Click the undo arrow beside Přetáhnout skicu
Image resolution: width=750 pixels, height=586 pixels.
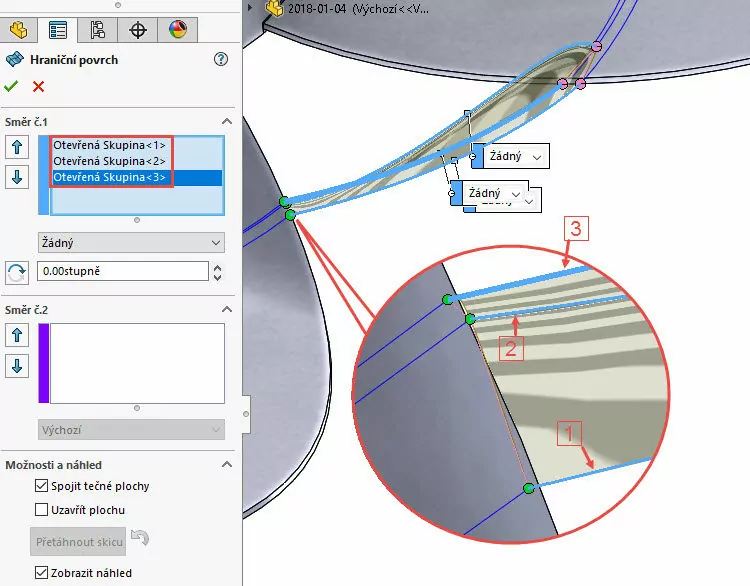pyautogui.click(x=140, y=538)
